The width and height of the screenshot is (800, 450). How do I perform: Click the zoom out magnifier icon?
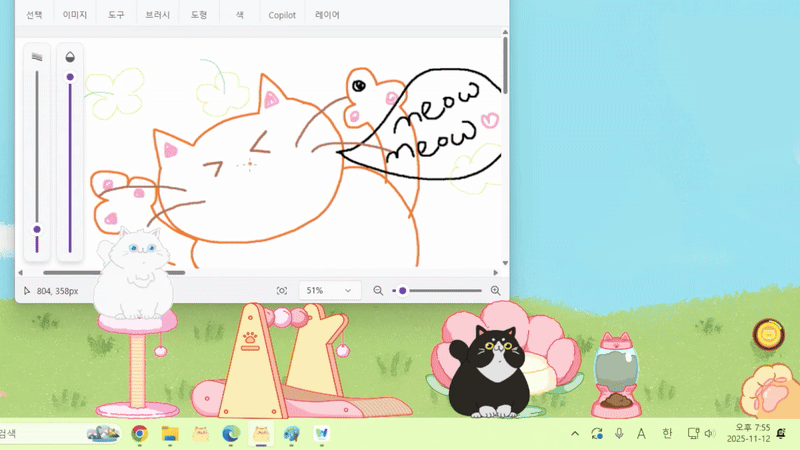[x=378, y=290]
